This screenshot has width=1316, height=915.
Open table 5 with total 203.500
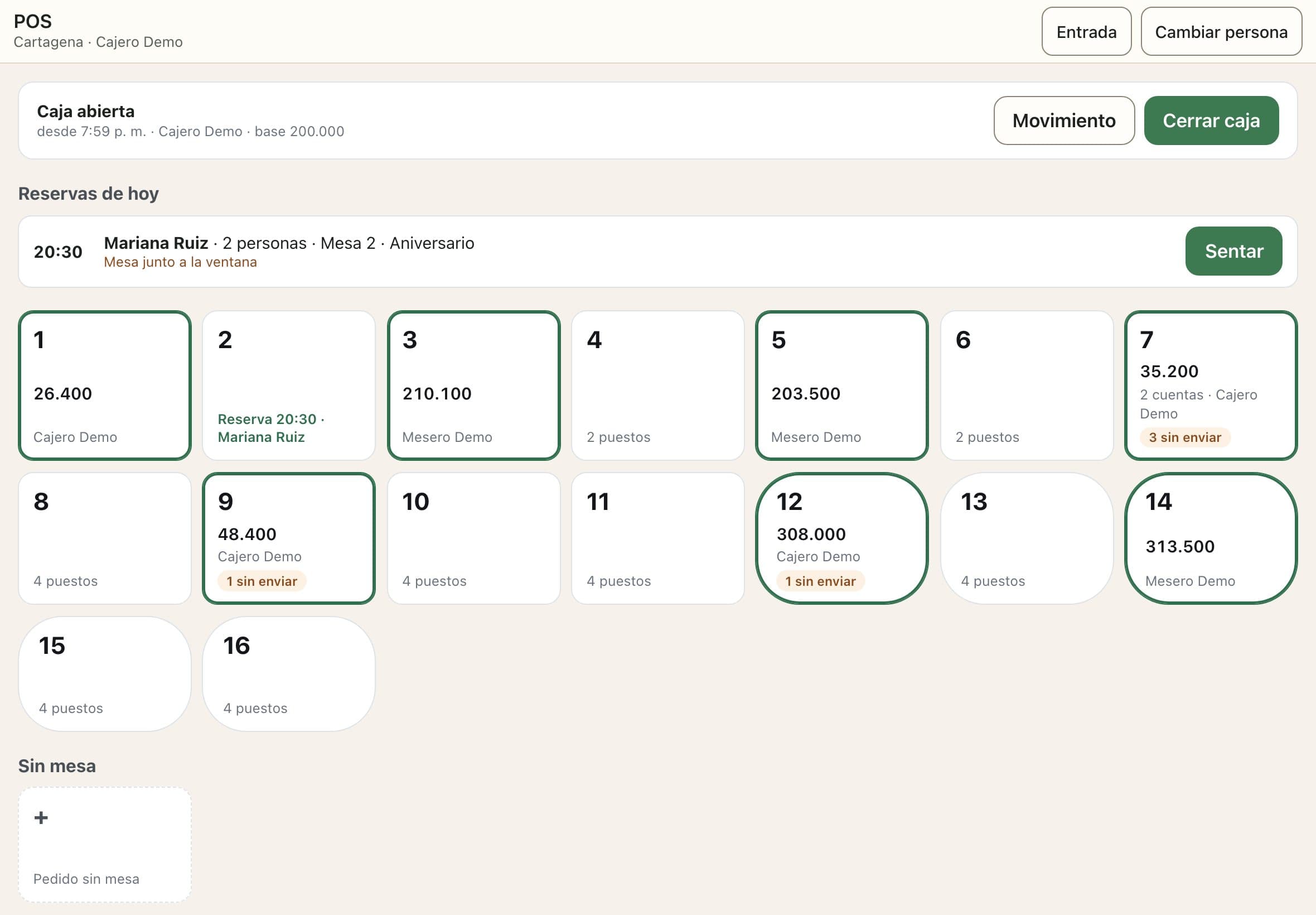[x=842, y=386]
